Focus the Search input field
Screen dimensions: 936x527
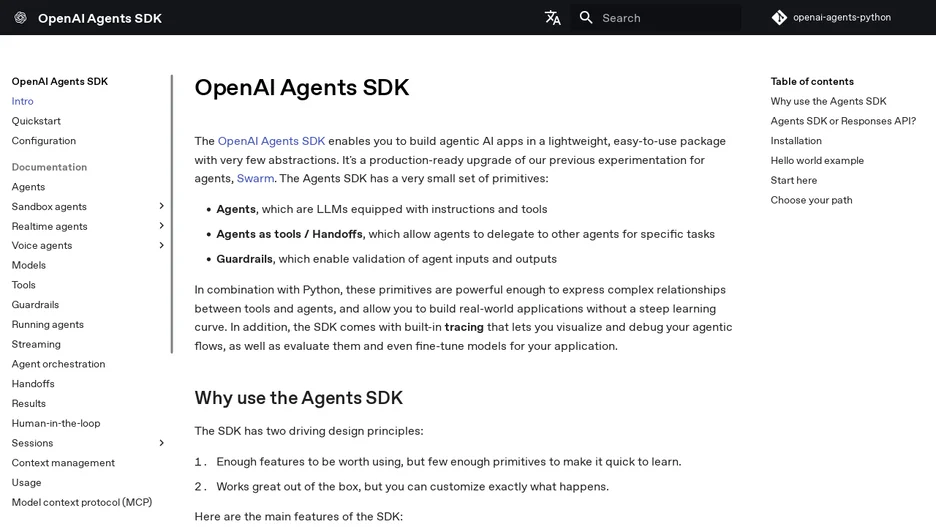coord(655,18)
